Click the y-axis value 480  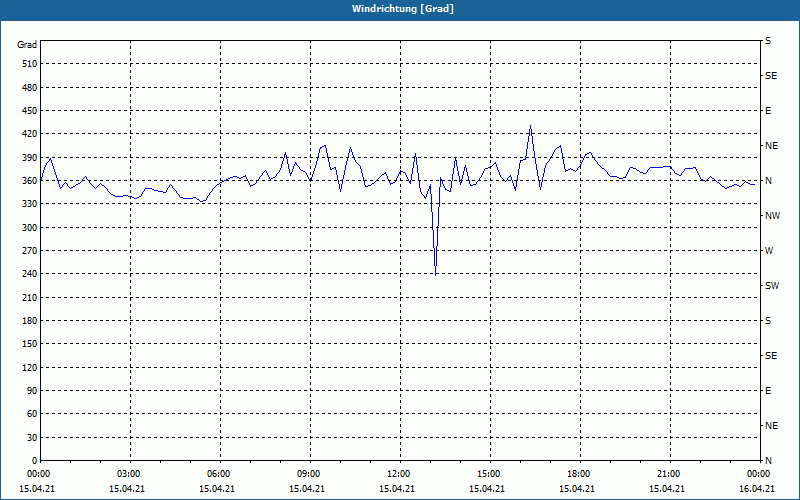(30, 88)
